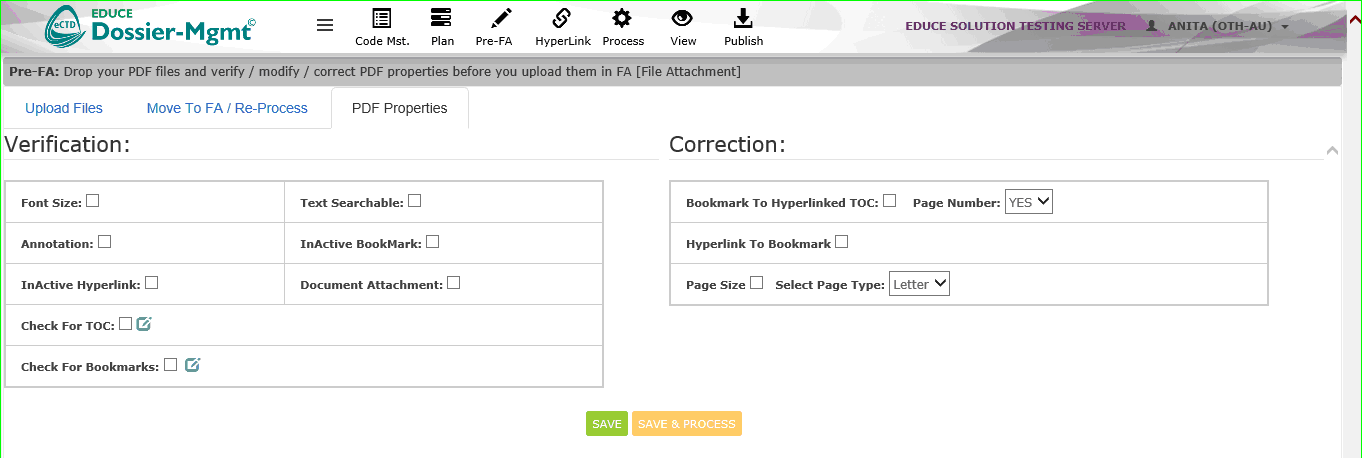The height and width of the screenshot is (458, 1362).
Task: Open the Select Page Type Letter dropdown
Action: point(919,284)
